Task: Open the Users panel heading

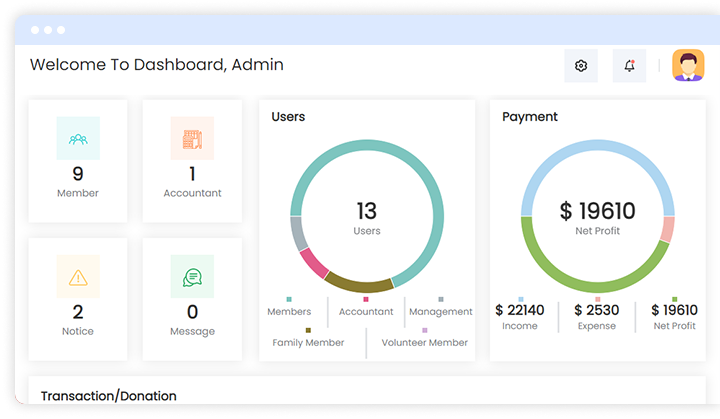Action: click(x=288, y=117)
